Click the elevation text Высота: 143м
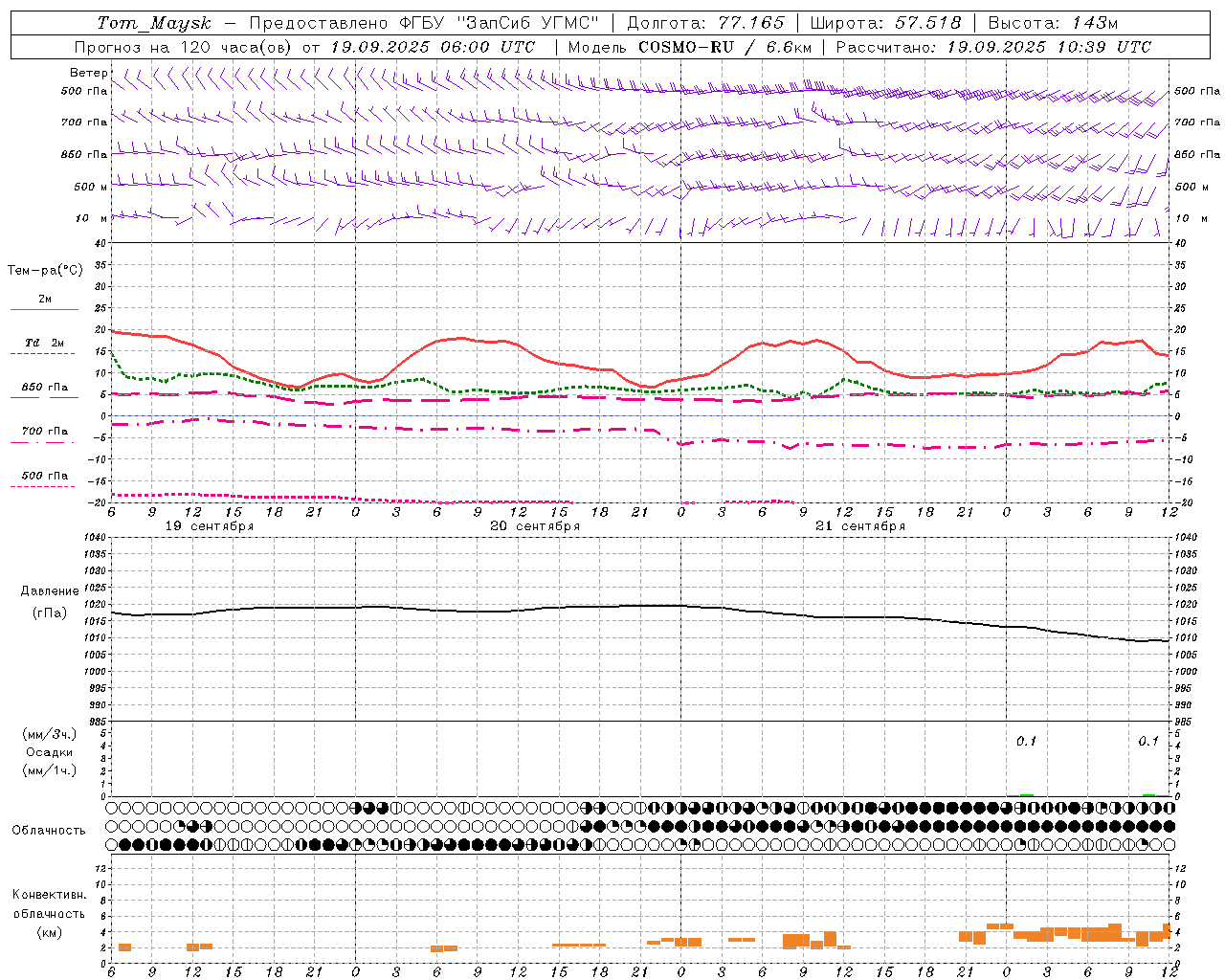Image resolution: width=1225 pixels, height=980 pixels. 1052,23
